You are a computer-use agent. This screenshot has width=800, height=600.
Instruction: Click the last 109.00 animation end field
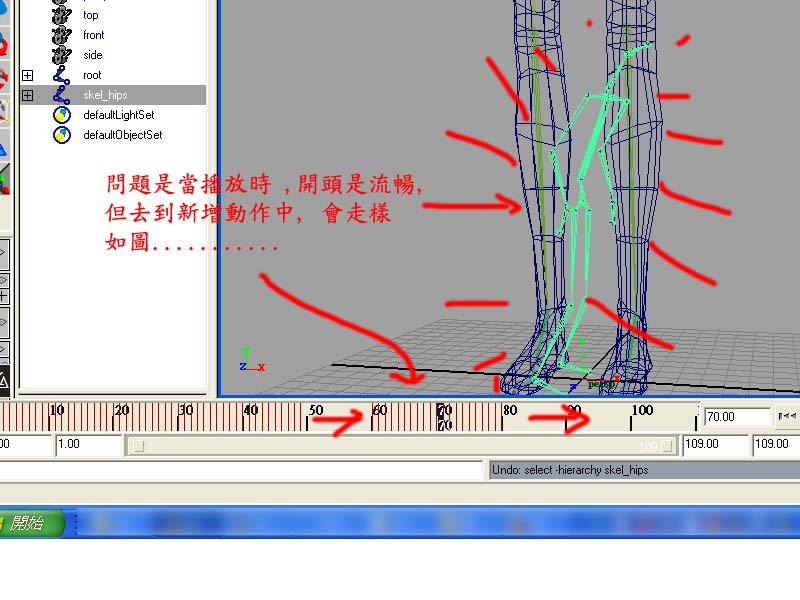pyautogui.click(x=777, y=444)
